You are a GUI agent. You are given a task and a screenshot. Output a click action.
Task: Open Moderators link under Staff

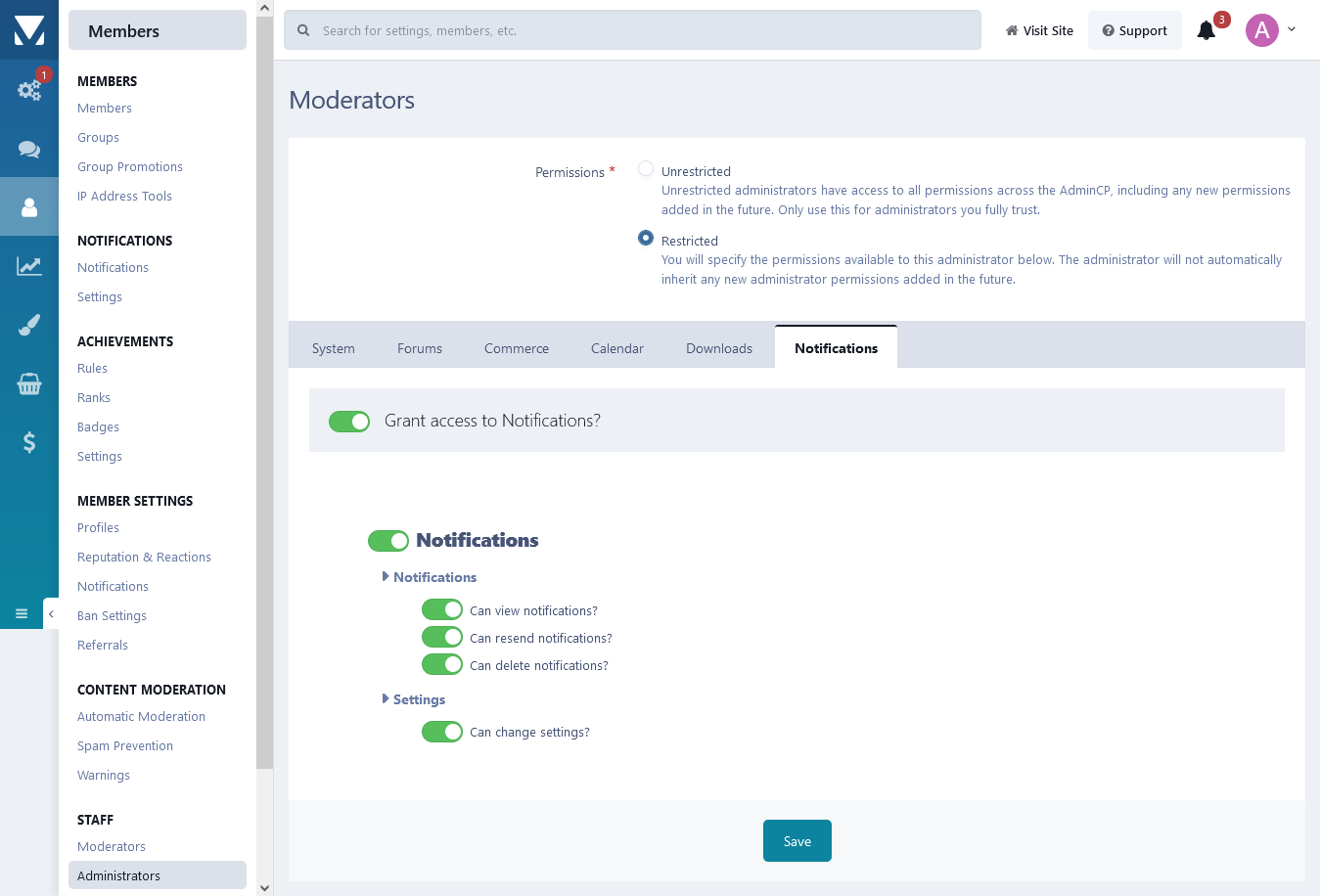[112, 846]
